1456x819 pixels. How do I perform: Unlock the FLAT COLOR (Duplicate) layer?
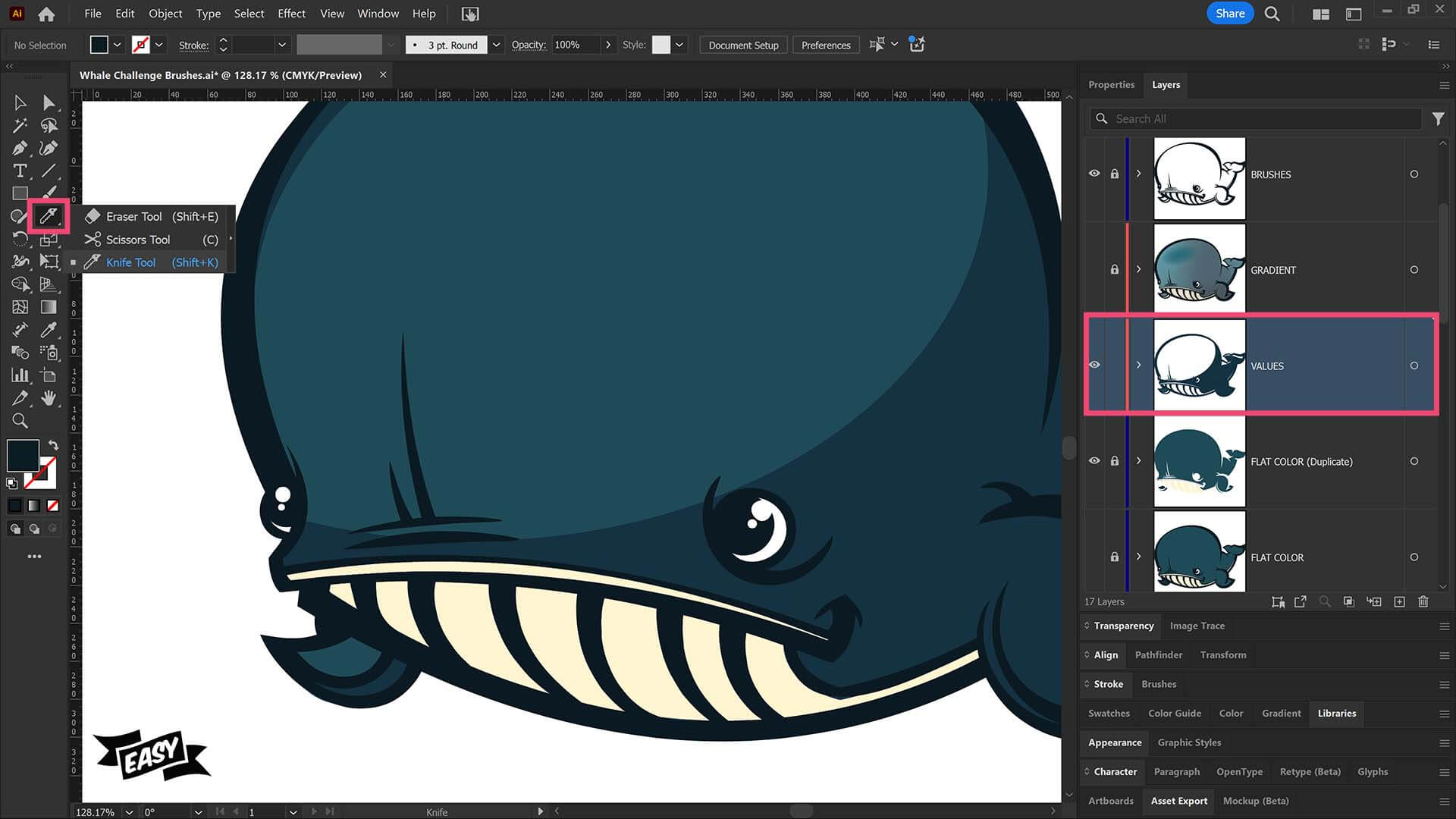tap(1114, 460)
